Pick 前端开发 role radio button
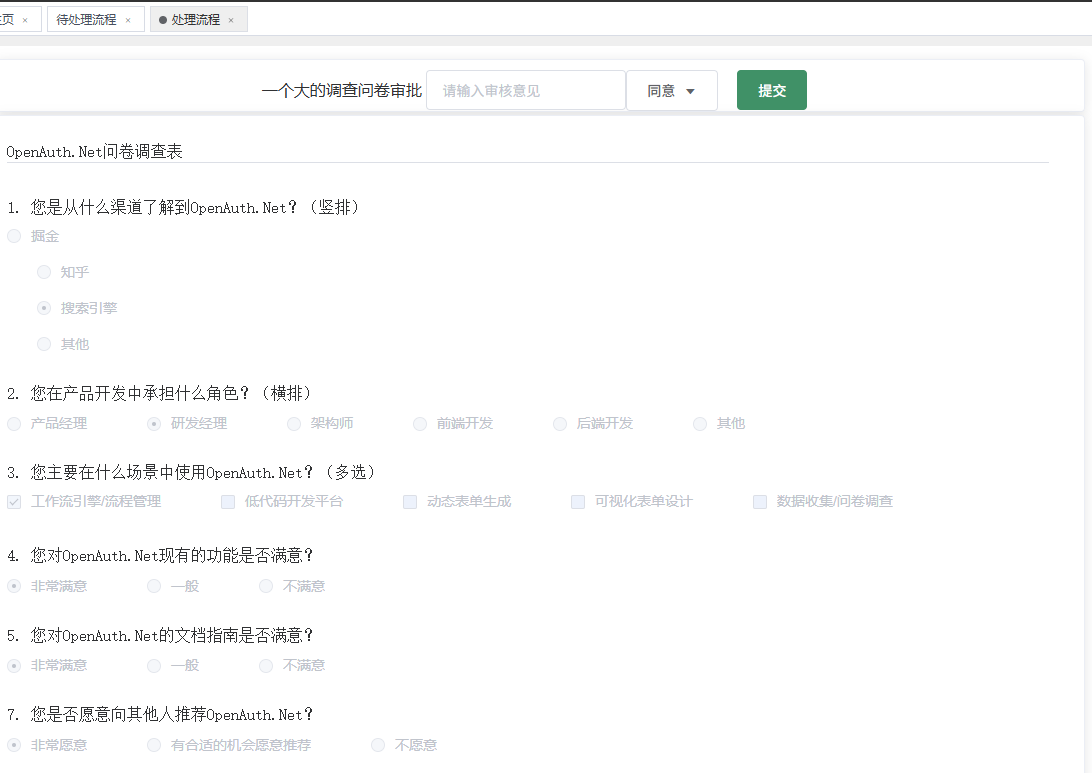Screen dimensions: 1092x773 tap(420, 423)
